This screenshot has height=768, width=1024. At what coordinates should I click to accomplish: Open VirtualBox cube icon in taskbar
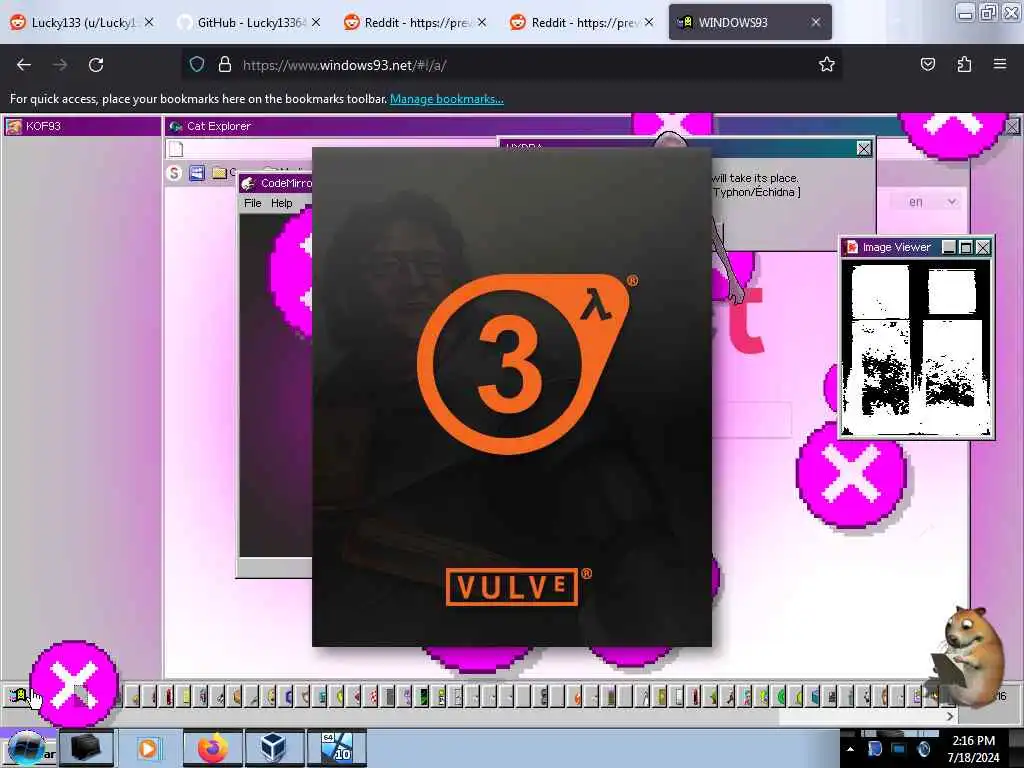[x=273, y=748]
